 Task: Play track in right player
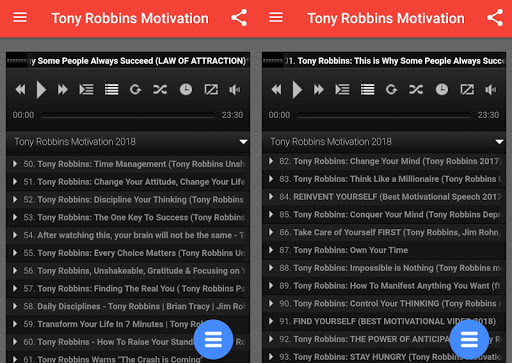[297, 89]
